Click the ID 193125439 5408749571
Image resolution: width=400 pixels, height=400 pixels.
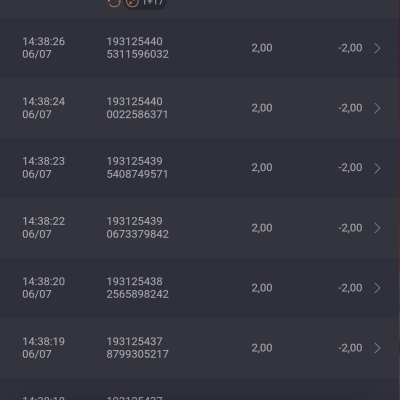137,168
